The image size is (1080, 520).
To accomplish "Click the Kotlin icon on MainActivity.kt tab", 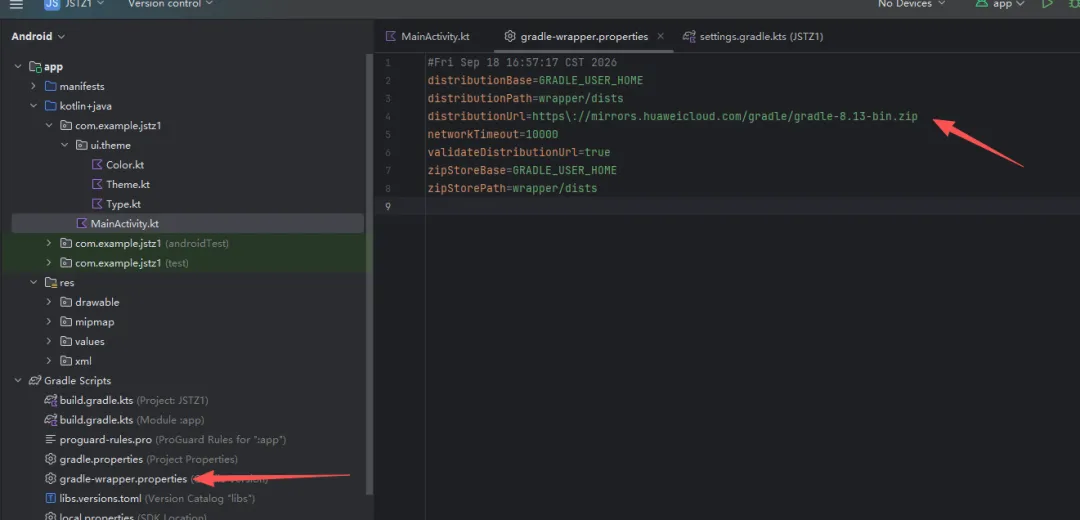I will 391,37.
